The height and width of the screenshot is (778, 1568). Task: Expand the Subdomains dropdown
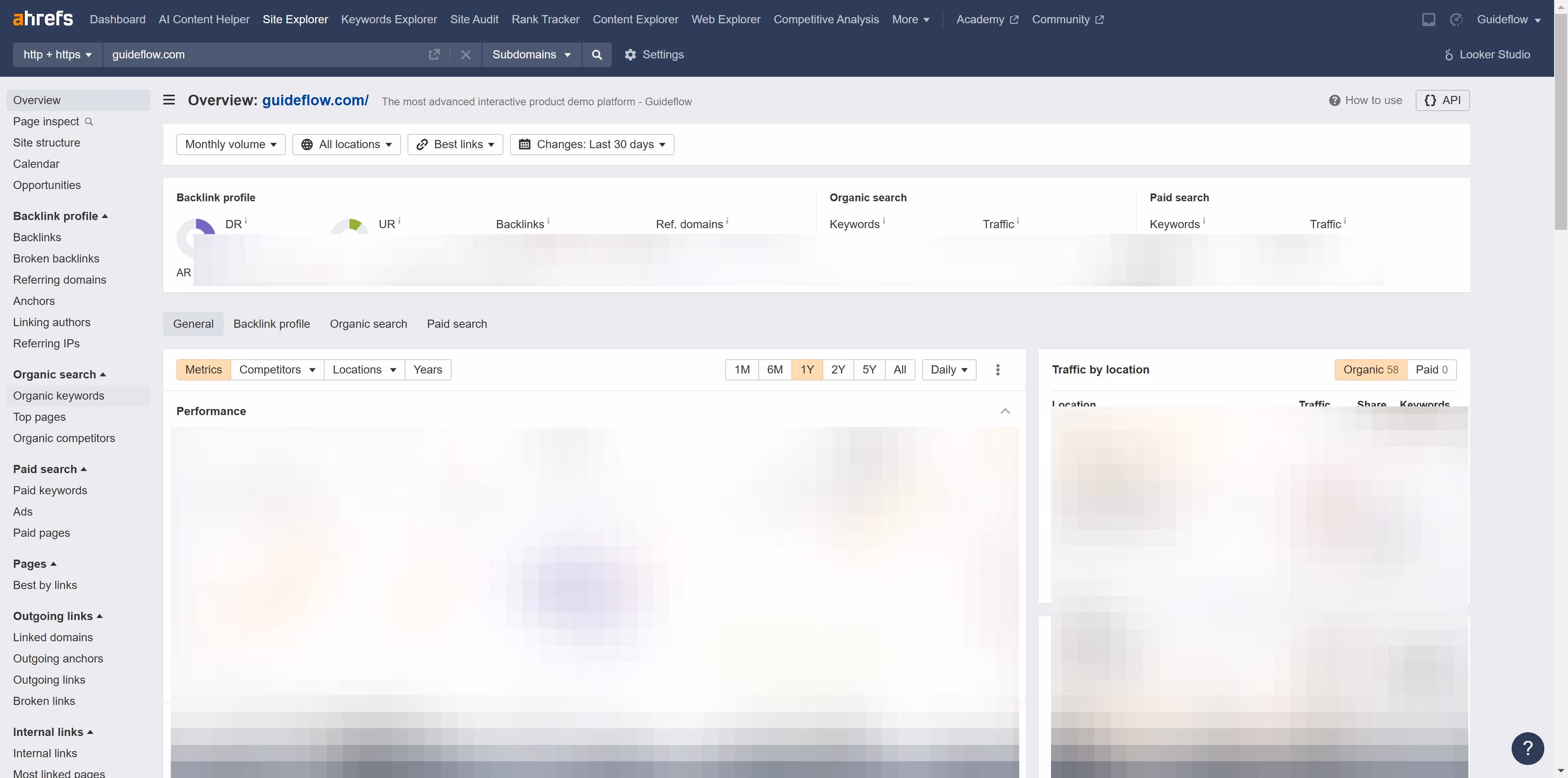(x=530, y=55)
